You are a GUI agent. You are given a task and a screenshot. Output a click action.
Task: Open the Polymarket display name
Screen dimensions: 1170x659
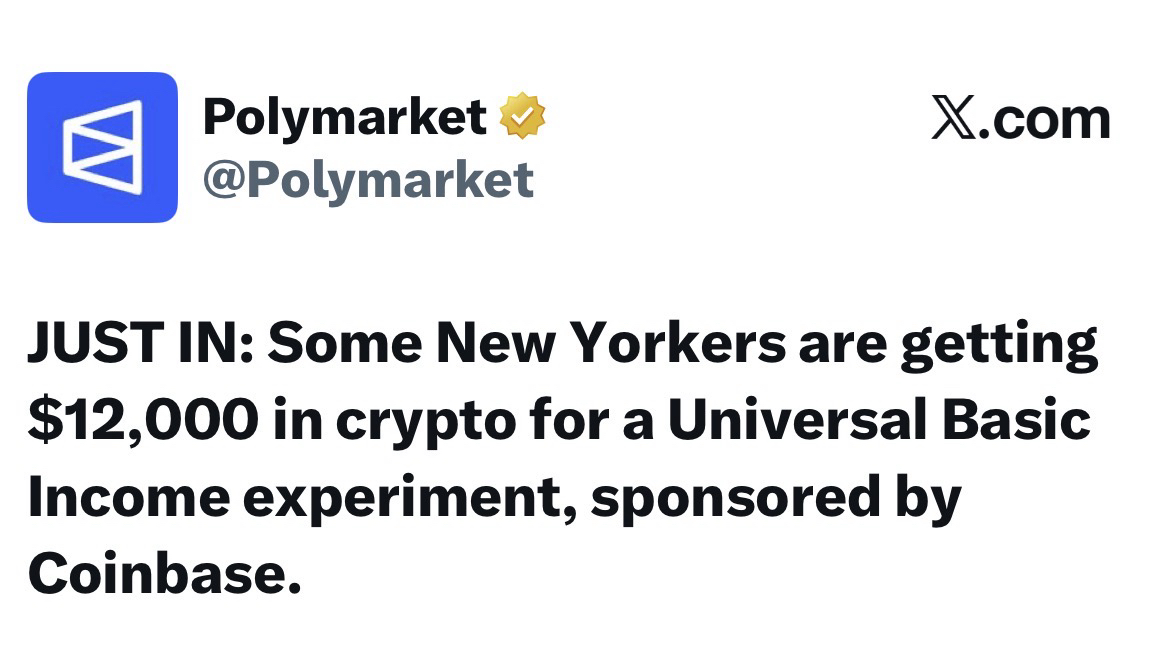point(344,117)
